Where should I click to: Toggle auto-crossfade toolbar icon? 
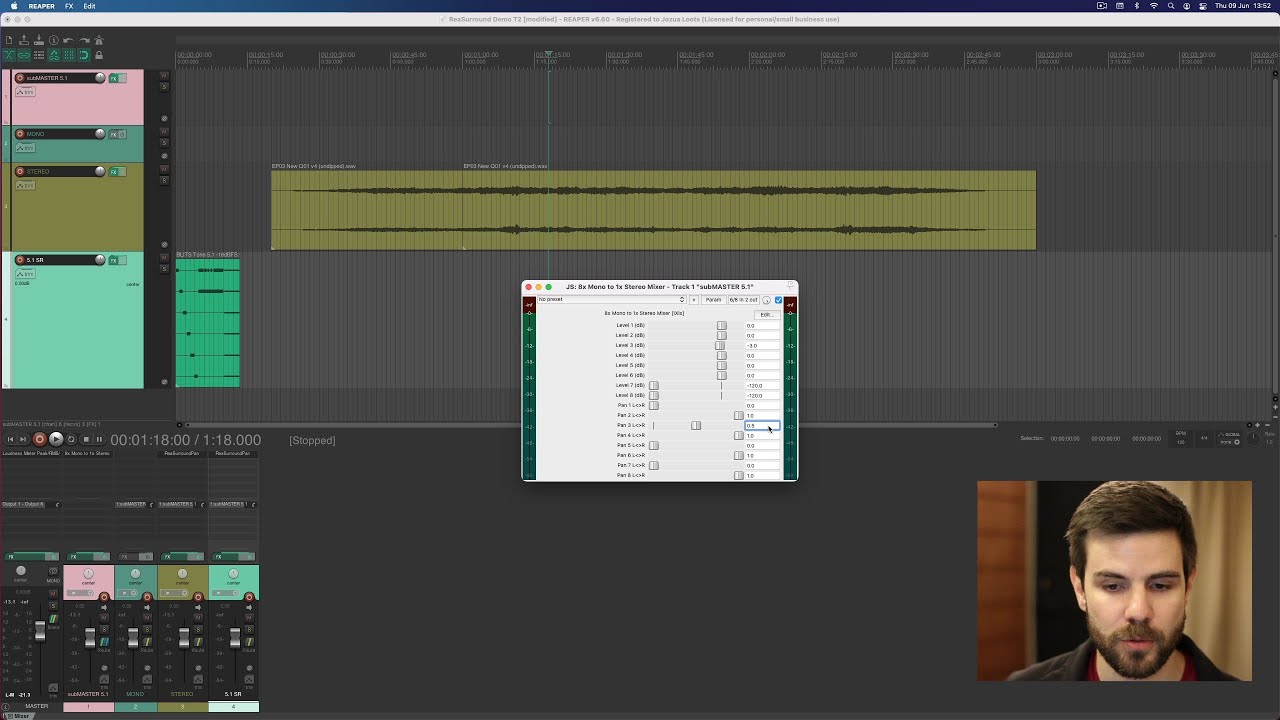tap(9, 55)
